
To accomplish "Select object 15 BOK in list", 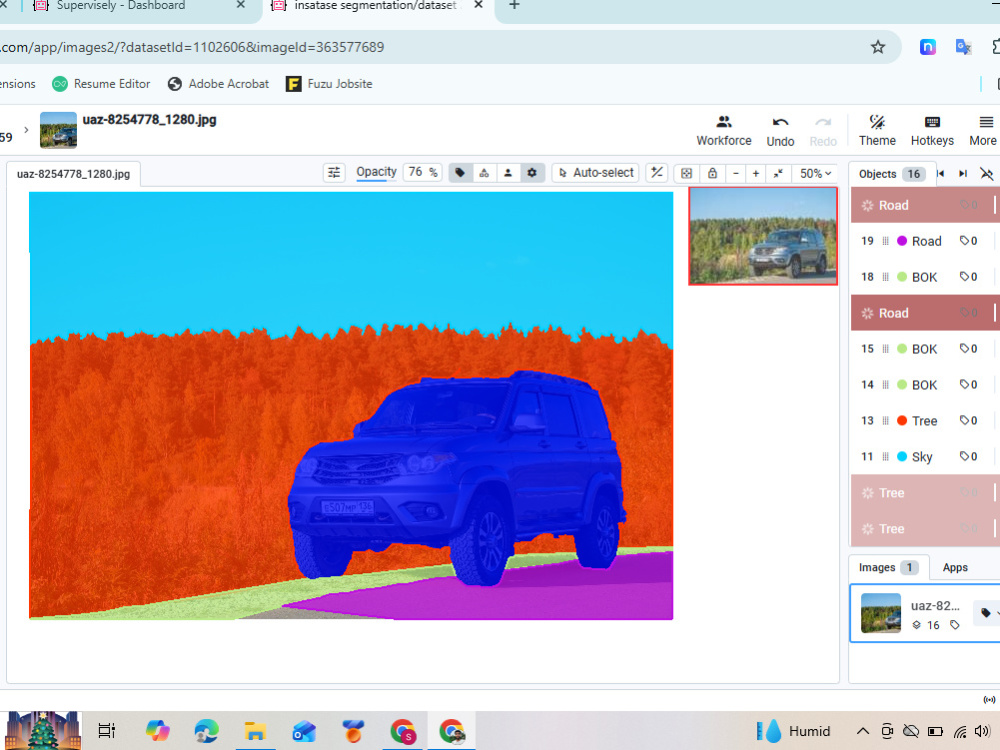I will [x=925, y=349].
